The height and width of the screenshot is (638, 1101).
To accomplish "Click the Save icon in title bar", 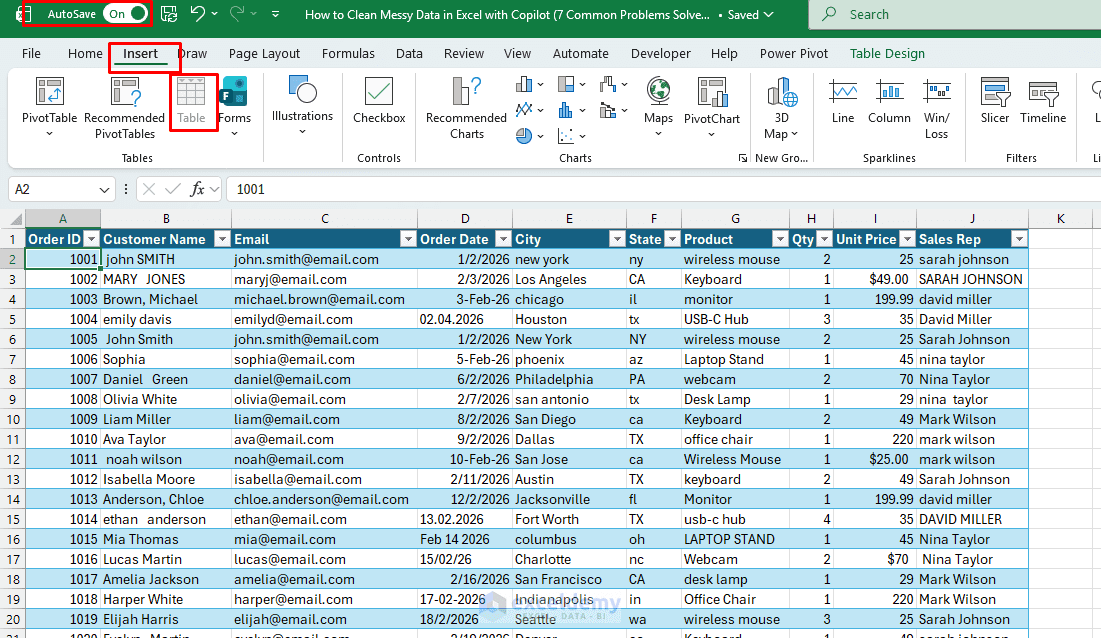I will (x=169, y=14).
